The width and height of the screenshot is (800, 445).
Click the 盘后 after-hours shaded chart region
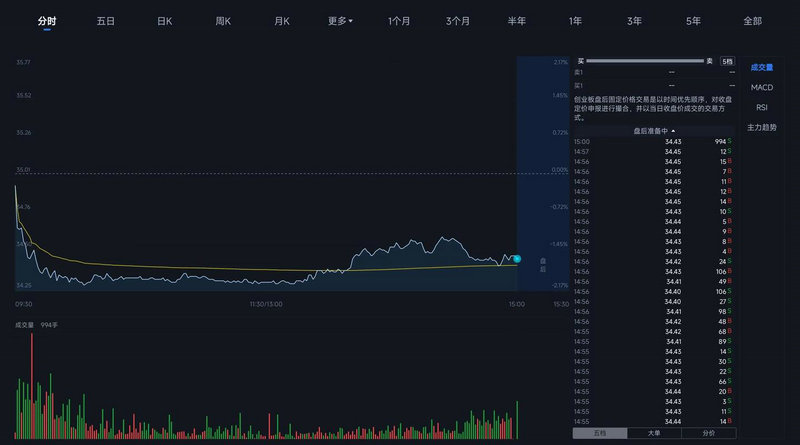click(543, 180)
